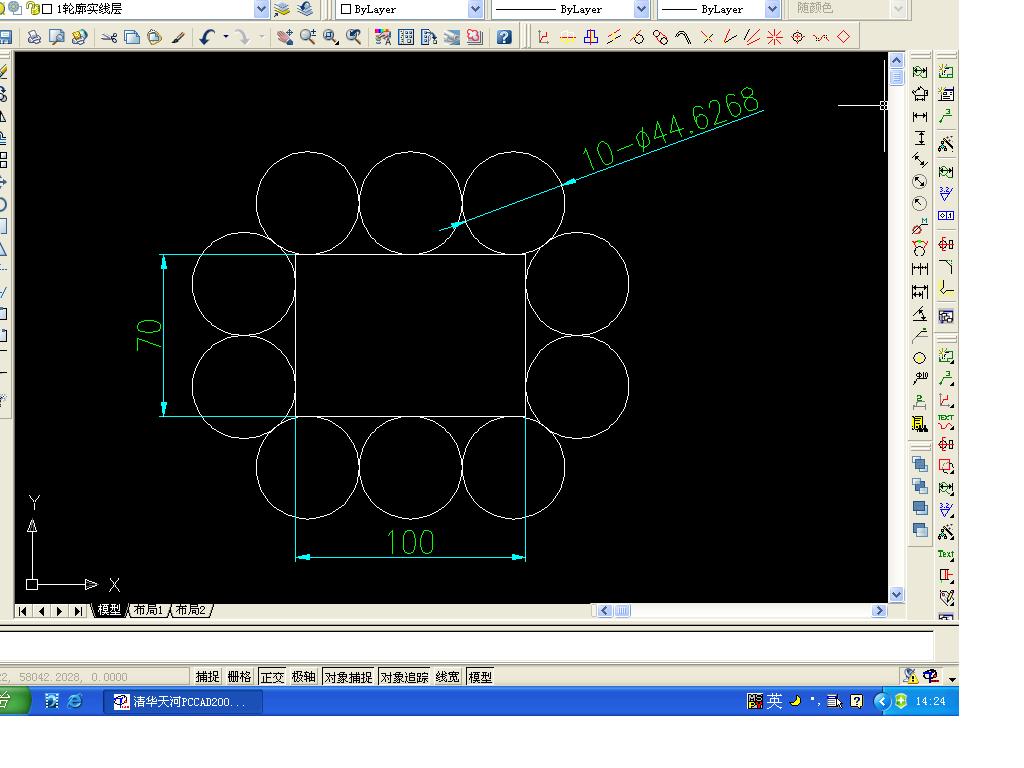The height and width of the screenshot is (768, 1024).
Task: Click the Make Object's Layer Current icon
Action: 282,9
